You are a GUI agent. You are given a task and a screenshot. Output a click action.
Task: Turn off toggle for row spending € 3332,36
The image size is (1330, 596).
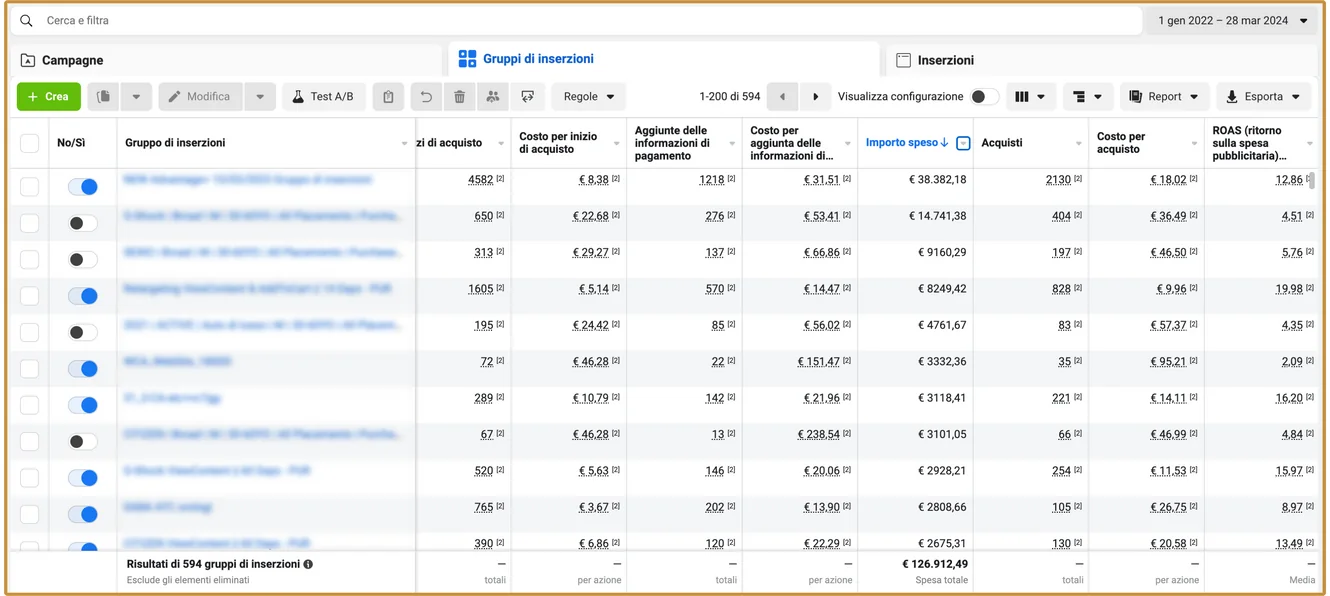click(82, 369)
